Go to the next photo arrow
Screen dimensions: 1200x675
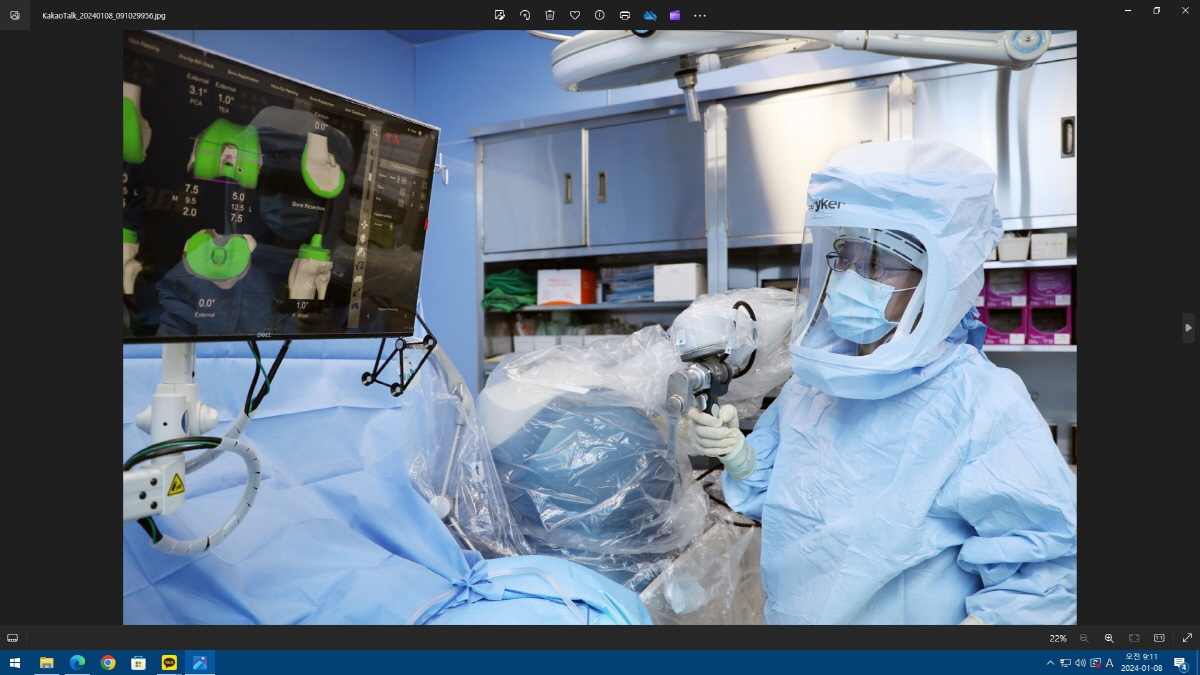(x=1188, y=328)
